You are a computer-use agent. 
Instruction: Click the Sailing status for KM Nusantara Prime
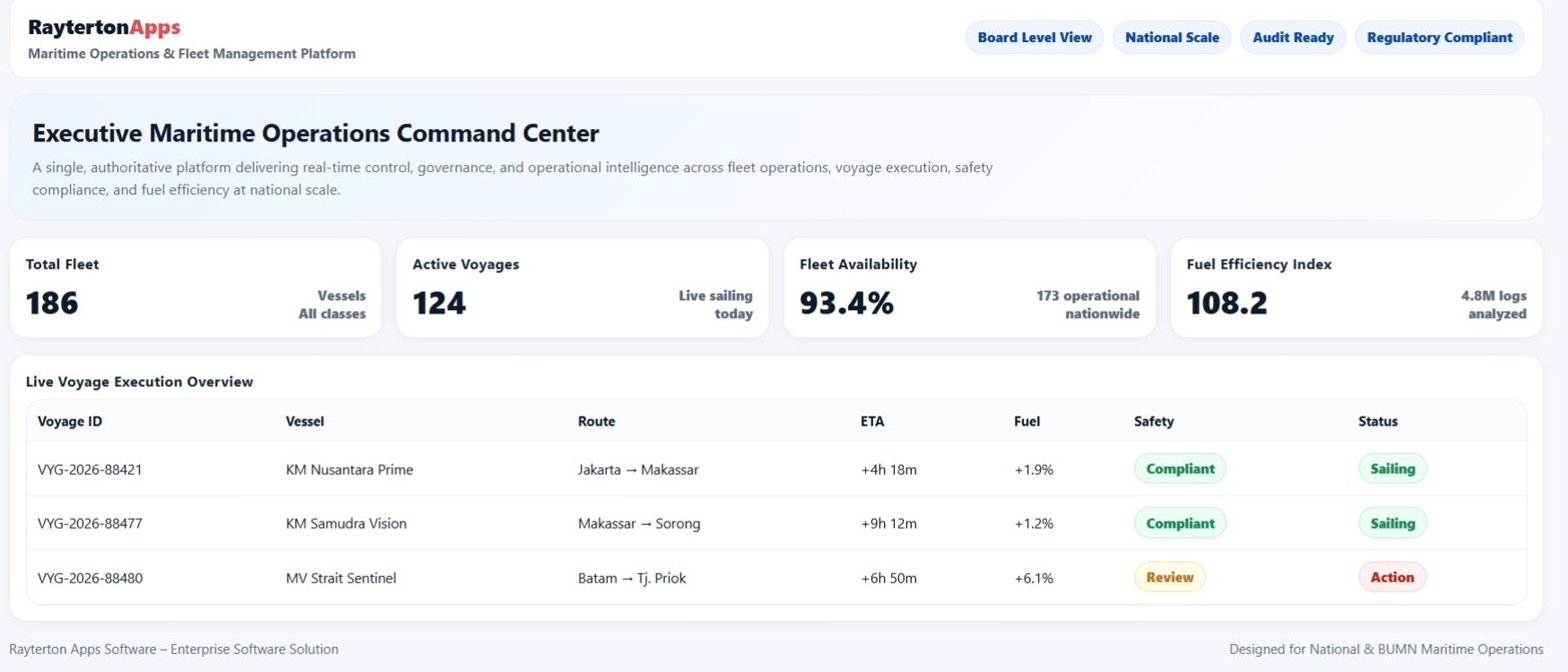[1392, 469]
